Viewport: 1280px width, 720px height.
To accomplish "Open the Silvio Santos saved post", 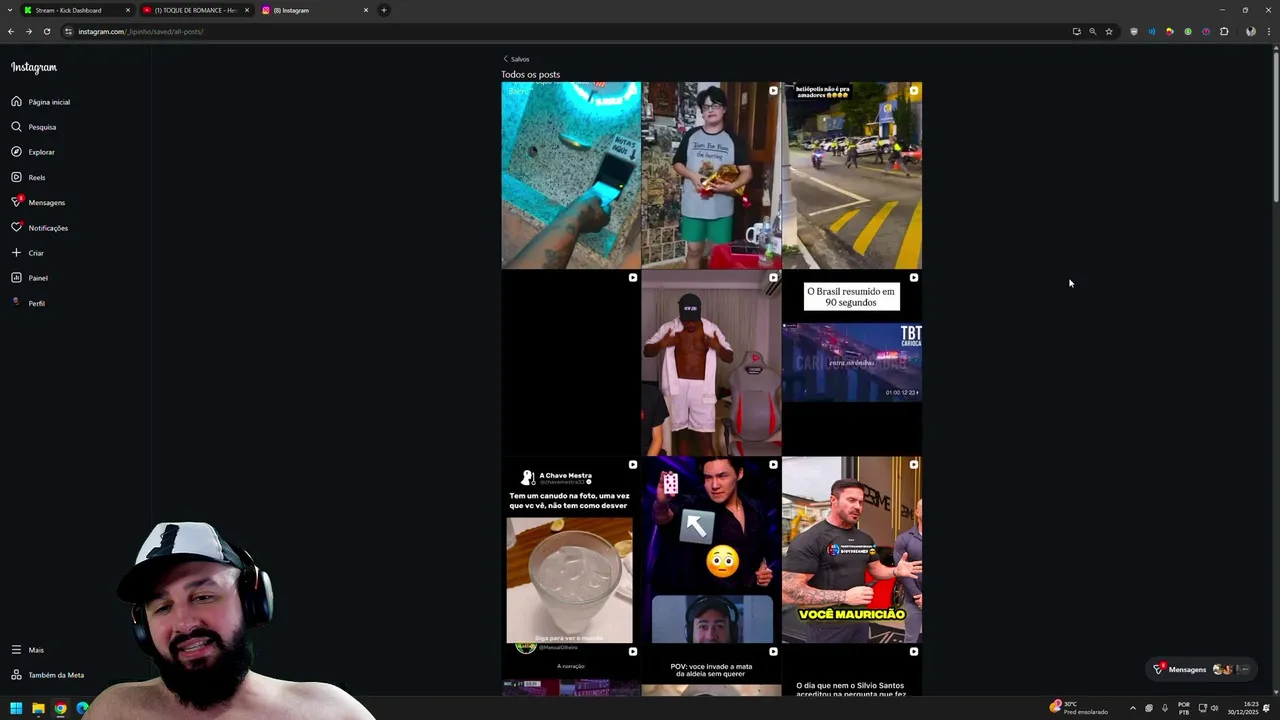I will pos(852,670).
